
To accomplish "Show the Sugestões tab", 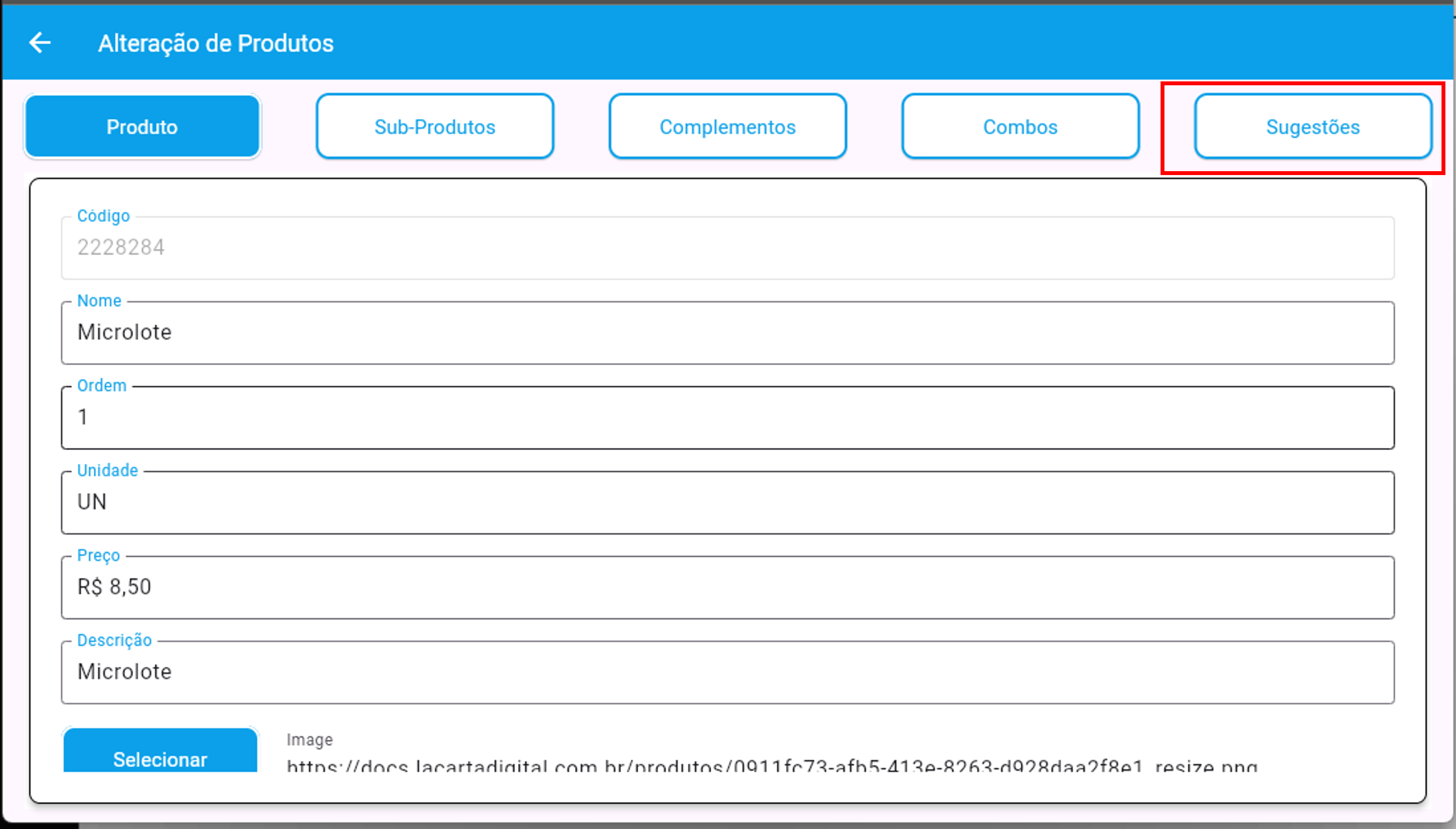I will (1313, 127).
